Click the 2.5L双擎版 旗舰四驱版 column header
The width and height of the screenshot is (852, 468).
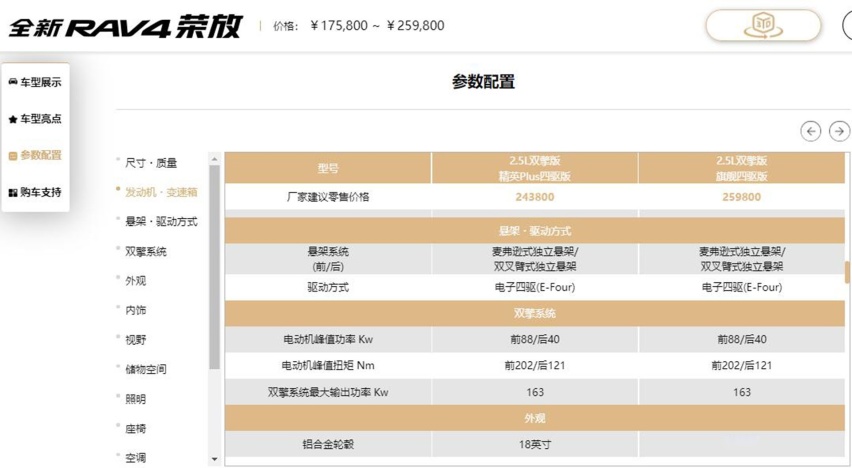tap(742, 168)
